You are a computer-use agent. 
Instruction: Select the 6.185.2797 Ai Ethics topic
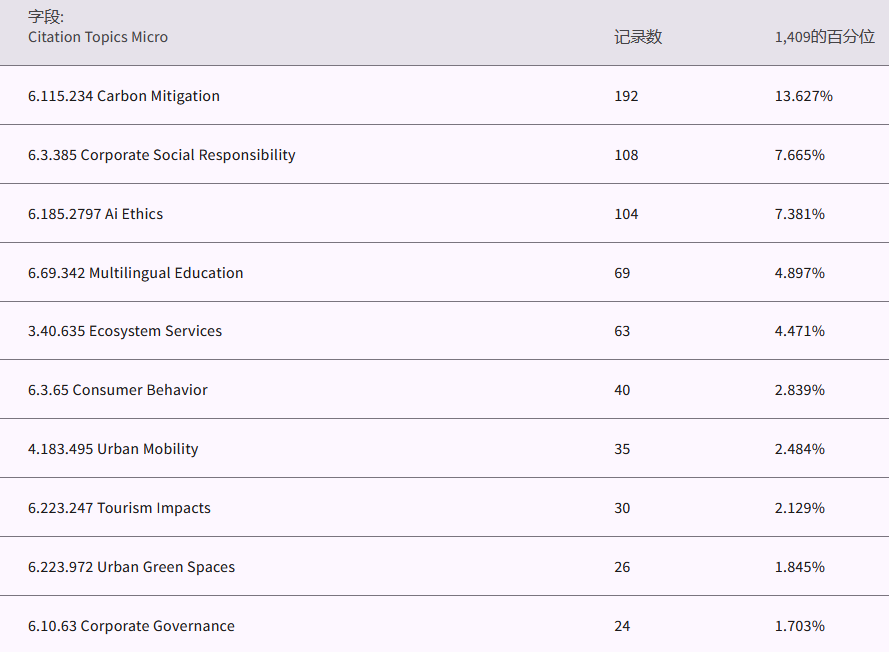(96, 214)
